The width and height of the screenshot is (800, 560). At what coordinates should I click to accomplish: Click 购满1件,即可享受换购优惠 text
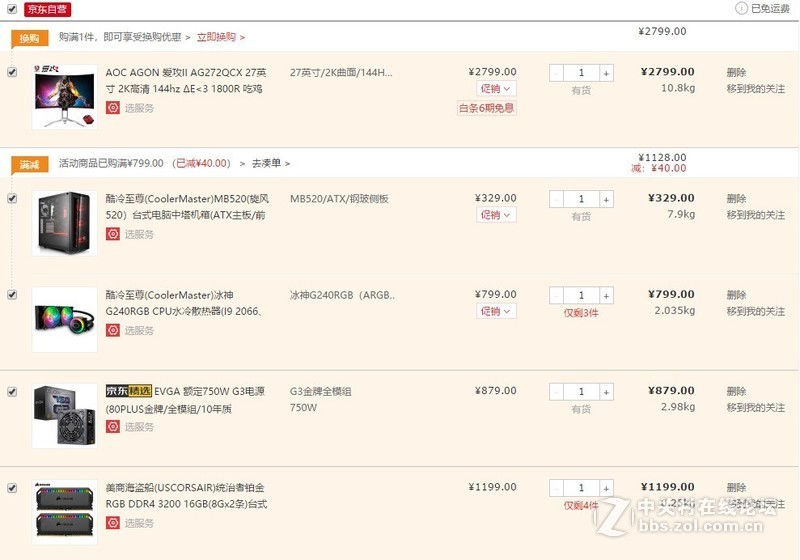(x=120, y=37)
